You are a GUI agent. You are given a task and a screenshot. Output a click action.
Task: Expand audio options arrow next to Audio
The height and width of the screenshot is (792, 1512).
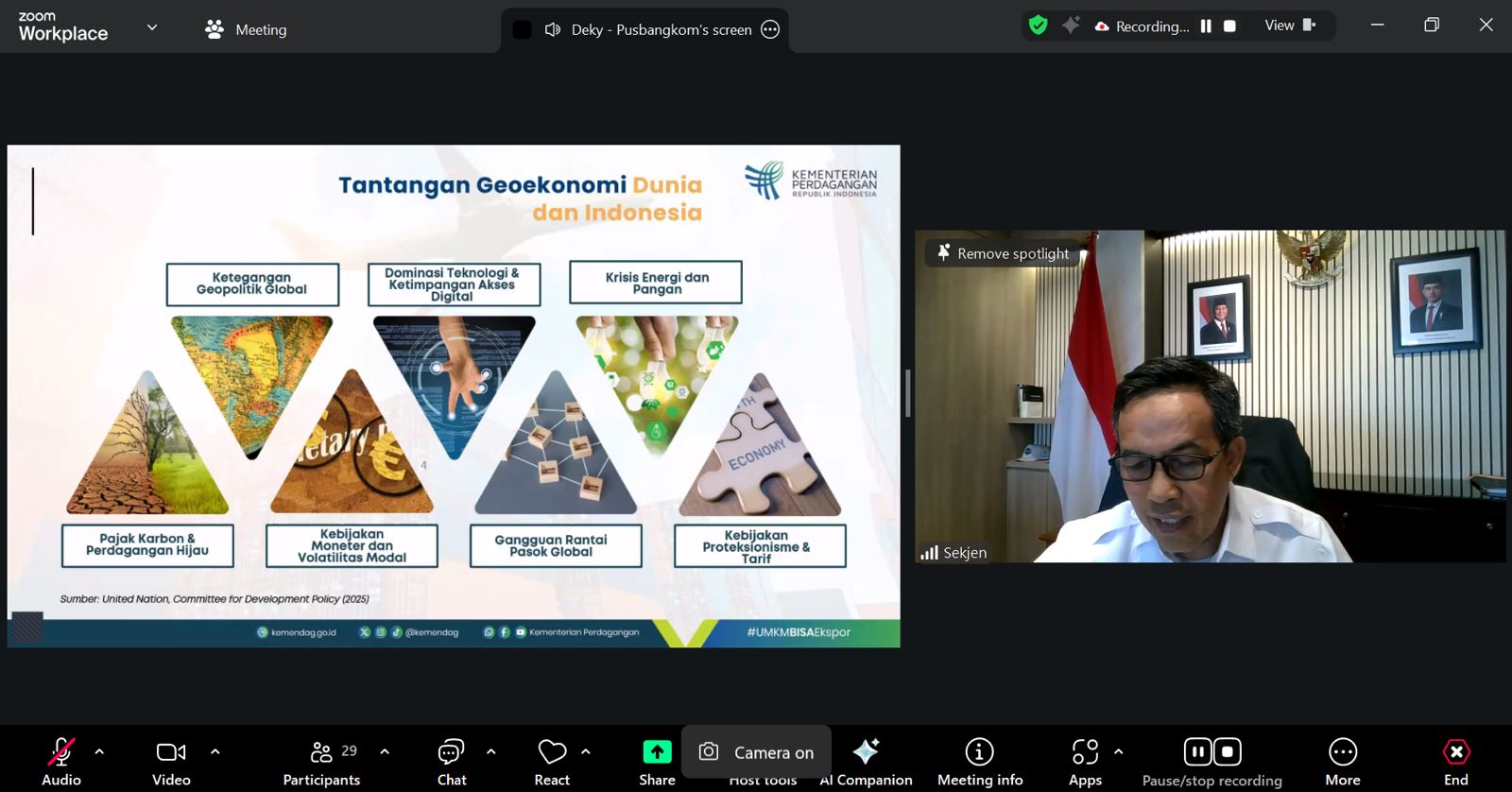click(99, 752)
